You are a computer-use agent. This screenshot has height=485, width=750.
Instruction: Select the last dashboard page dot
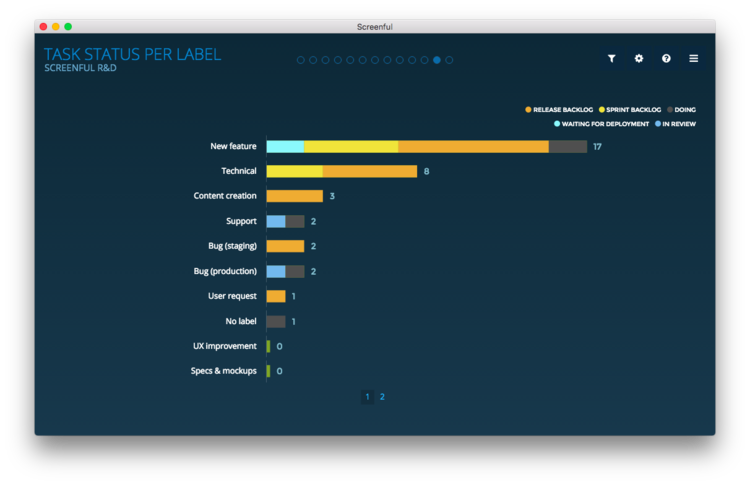[x=449, y=60]
